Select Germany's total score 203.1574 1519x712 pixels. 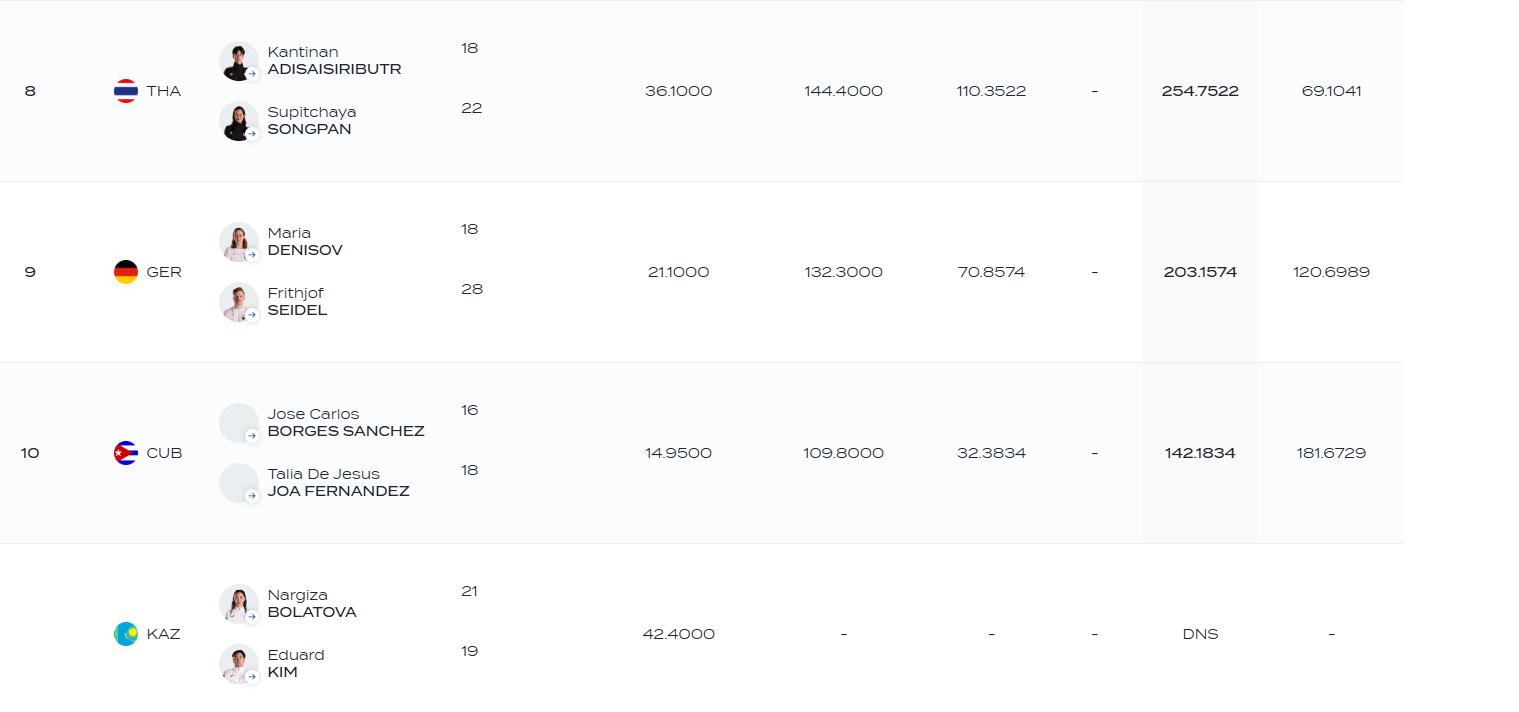(x=1200, y=272)
